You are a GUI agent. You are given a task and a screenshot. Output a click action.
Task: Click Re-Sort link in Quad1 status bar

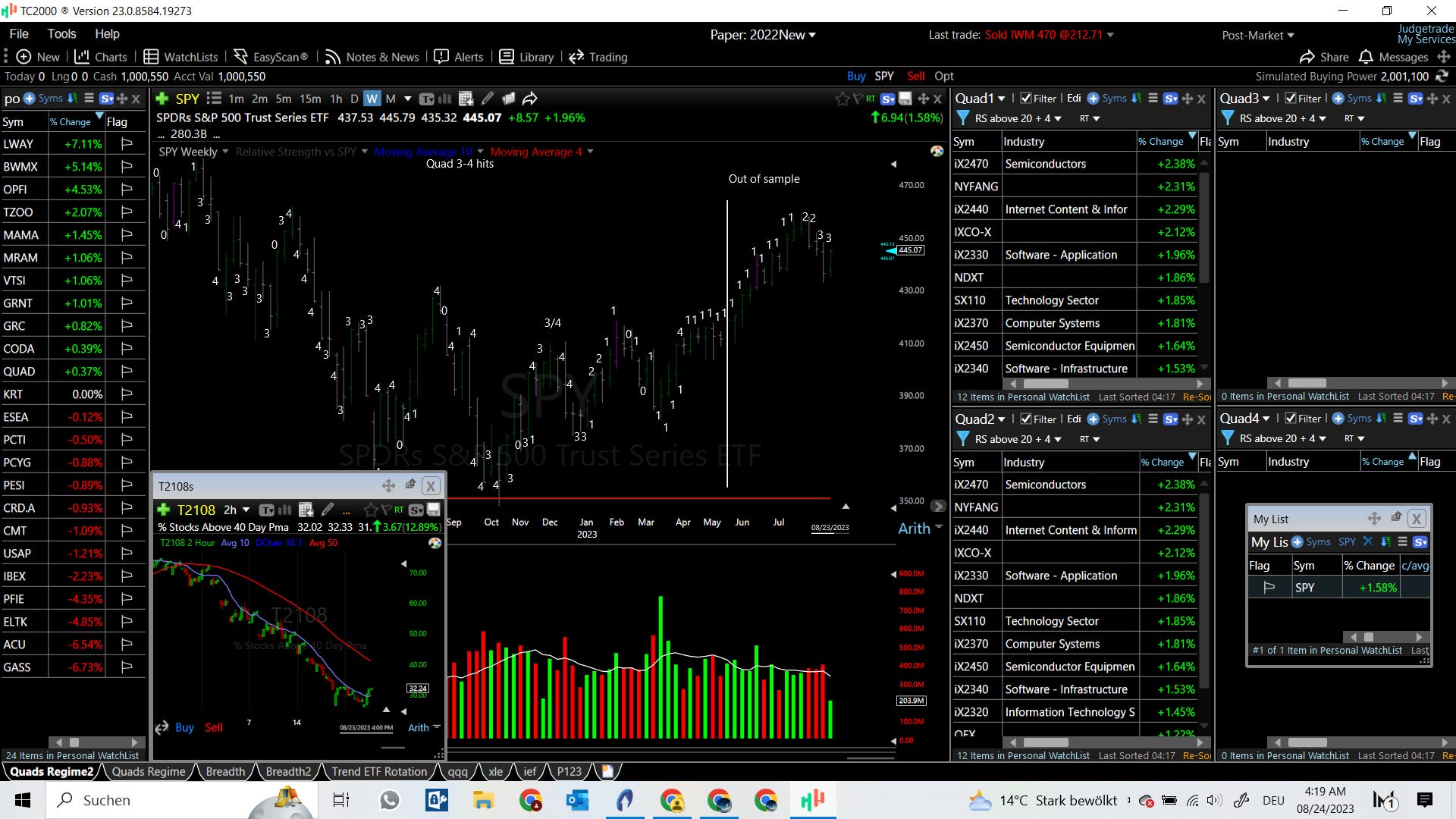[1197, 397]
